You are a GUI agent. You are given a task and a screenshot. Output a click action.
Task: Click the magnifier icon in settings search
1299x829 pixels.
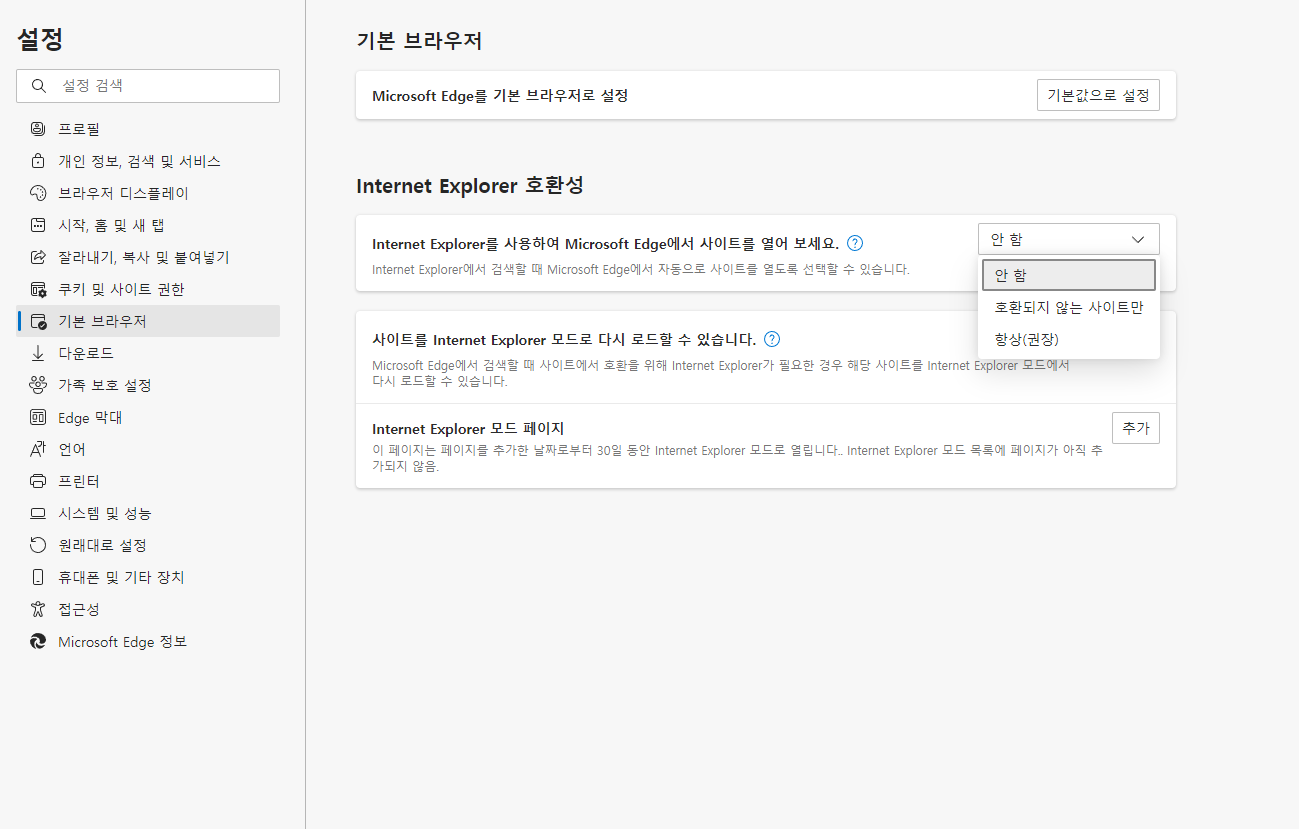(x=39, y=86)
